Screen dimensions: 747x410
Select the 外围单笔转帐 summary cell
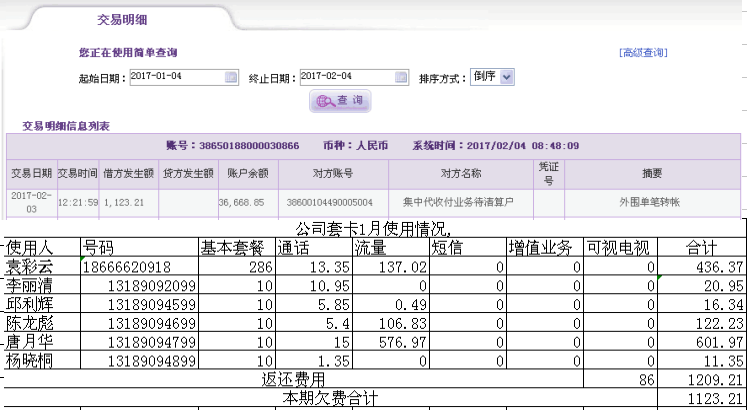(x=652, y=202)
